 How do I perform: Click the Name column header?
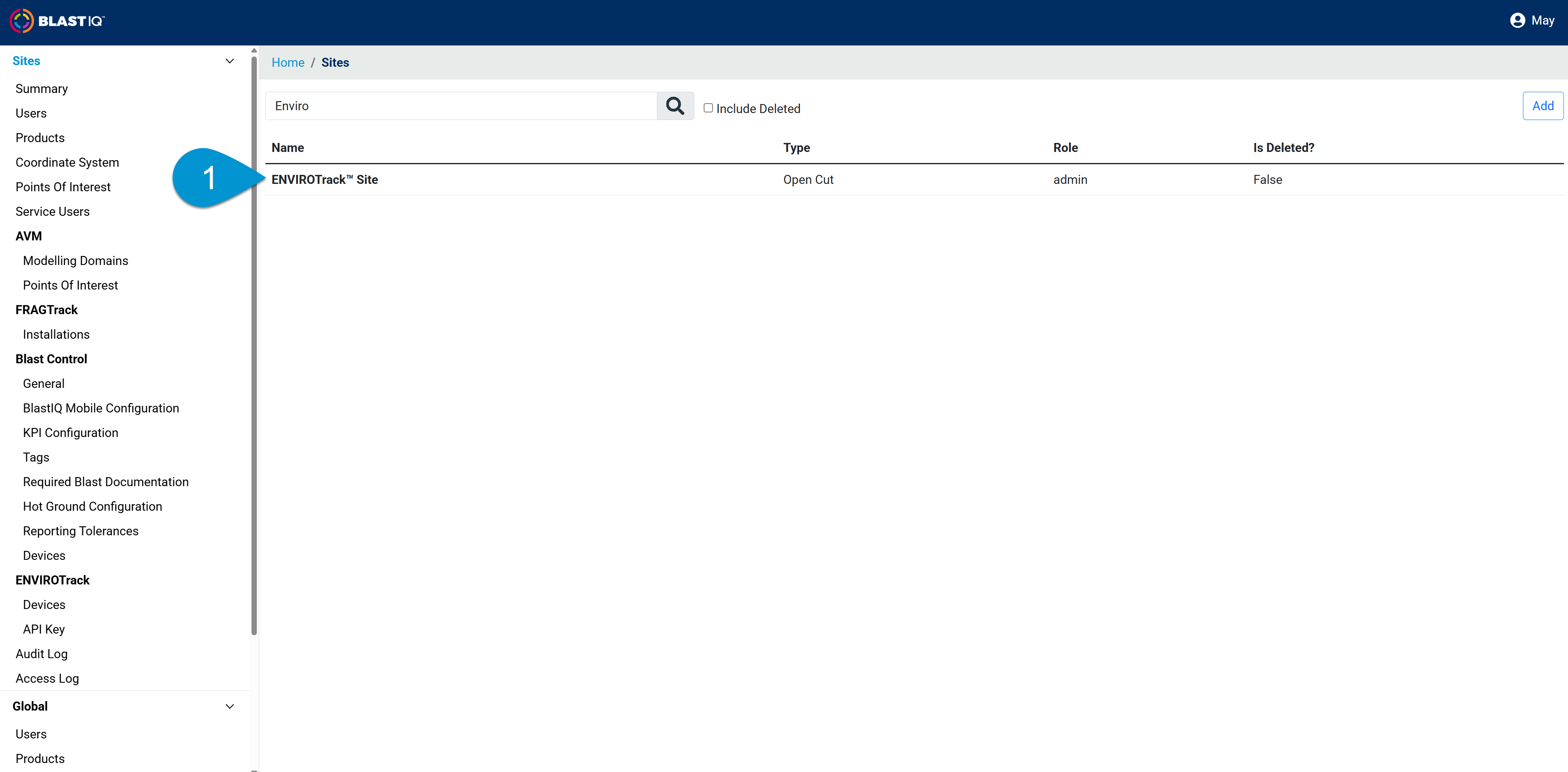coord(288,148)
